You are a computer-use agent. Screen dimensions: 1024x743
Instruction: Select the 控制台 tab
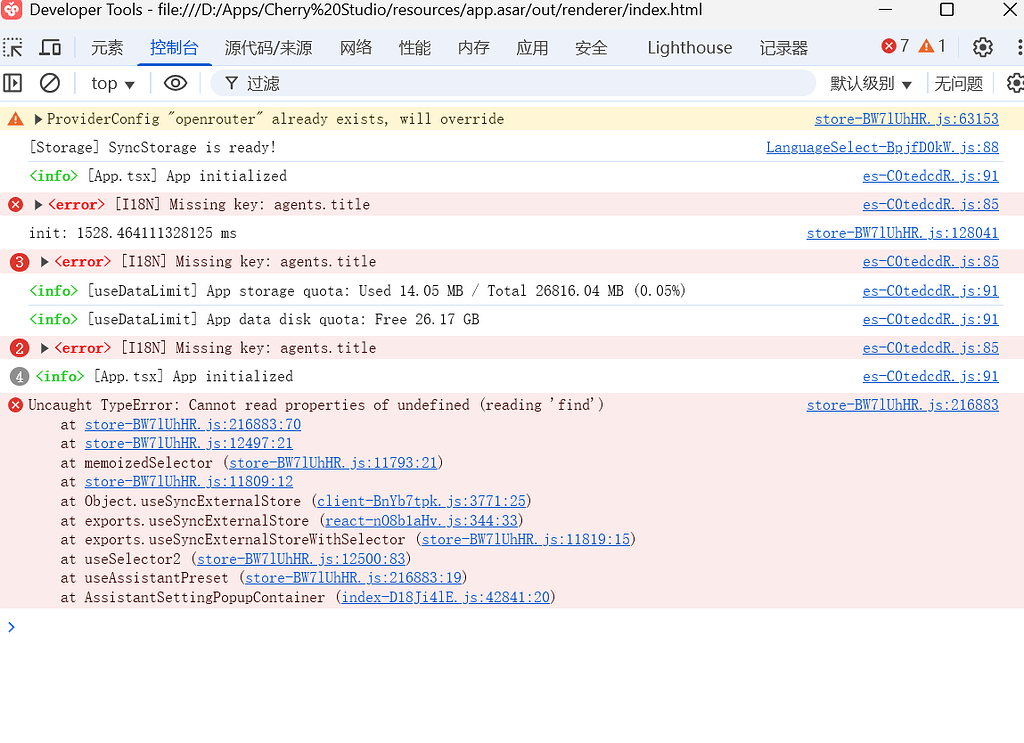[174, 48]
